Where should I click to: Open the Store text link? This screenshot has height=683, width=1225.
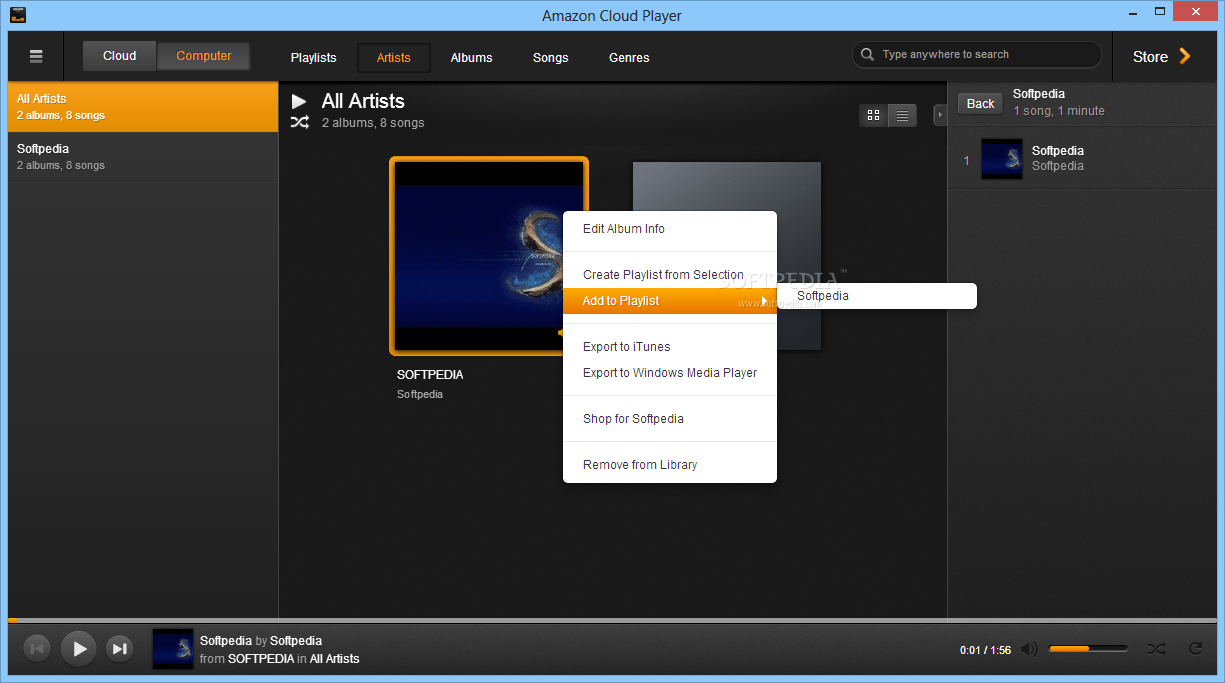pyautogui.click(x=1150, y=57)
